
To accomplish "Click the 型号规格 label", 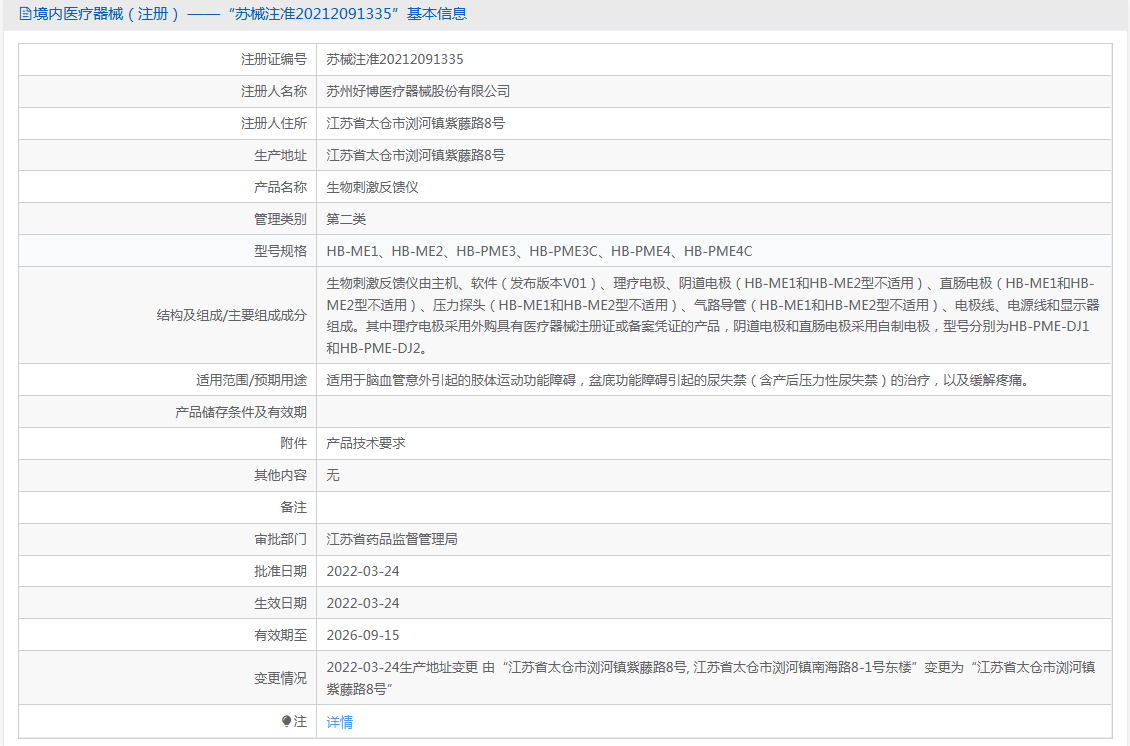I will tap(280, 251).
